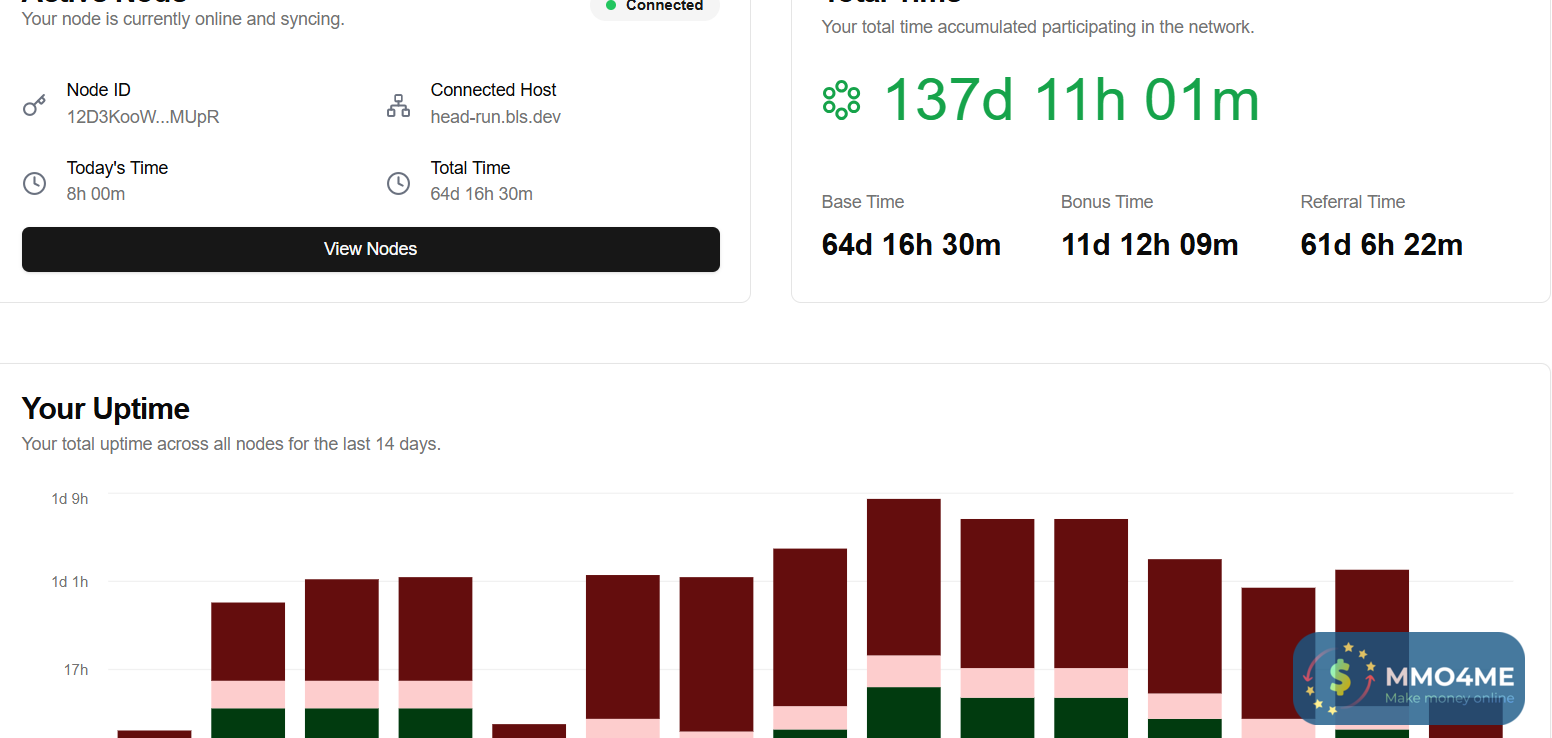The width and height of the screenshot is (1552, 738).
Task: Click the head-run.bls.dev host text
Action: (x=496, y=117)
